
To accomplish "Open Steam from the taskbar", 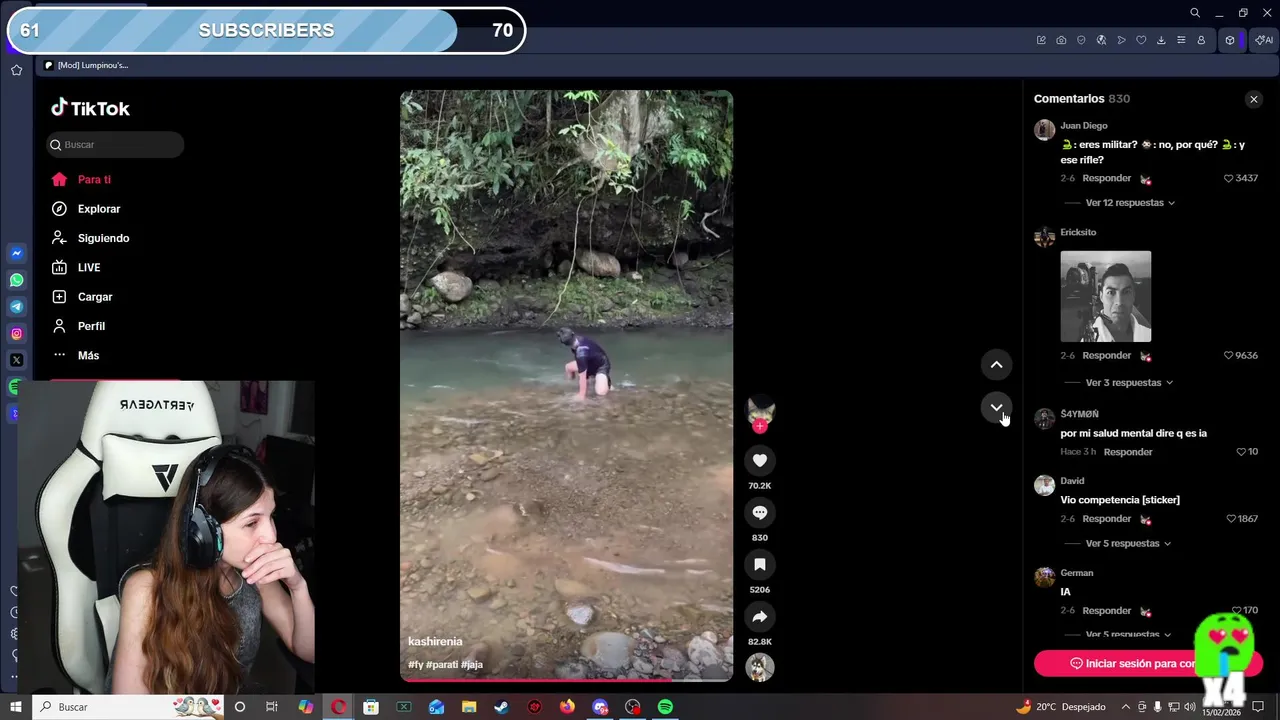I will click(501, 707).
